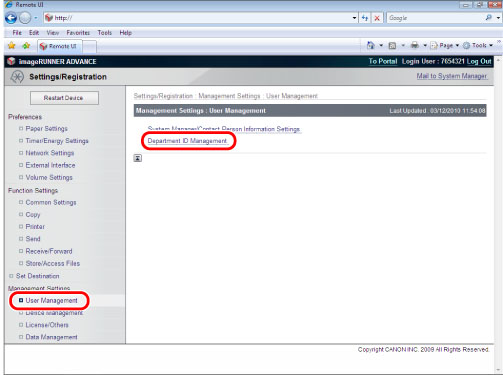Open the Print dropdown arrow
Viewport: 503px width, 375px height.
click(425, 45)
